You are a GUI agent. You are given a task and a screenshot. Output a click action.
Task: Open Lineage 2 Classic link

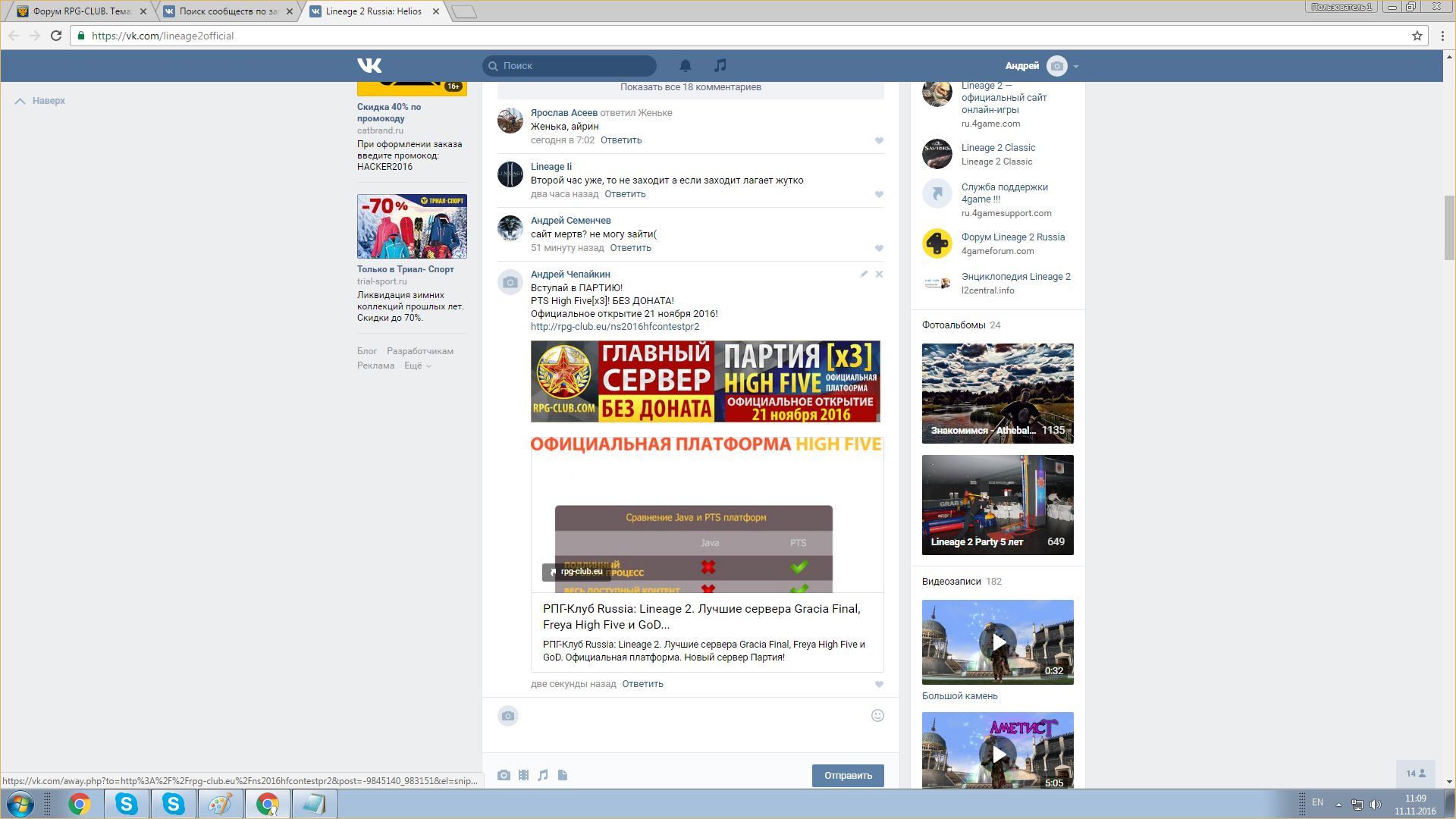point(998,148)
